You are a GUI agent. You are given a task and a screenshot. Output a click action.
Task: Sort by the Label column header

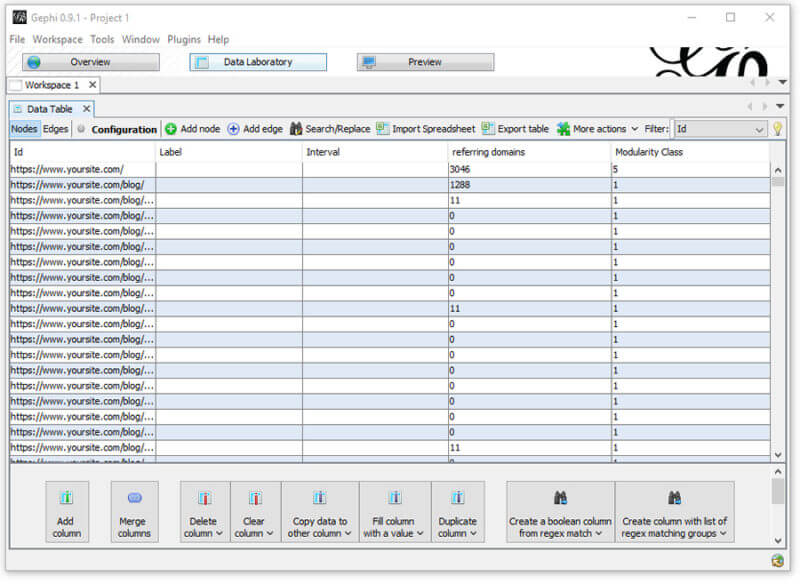(229, 152)
